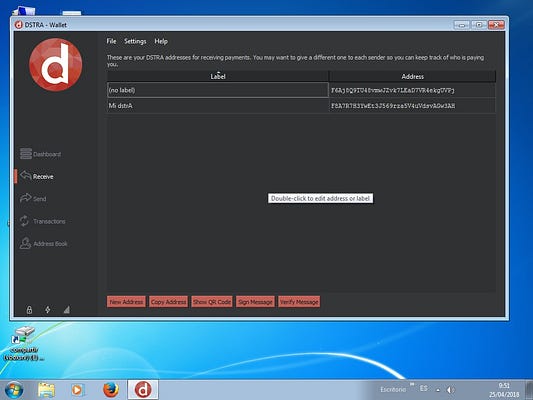Open Transactions refresh icon
The width and height of the screenshot is (533, 400).
(24, 221)
